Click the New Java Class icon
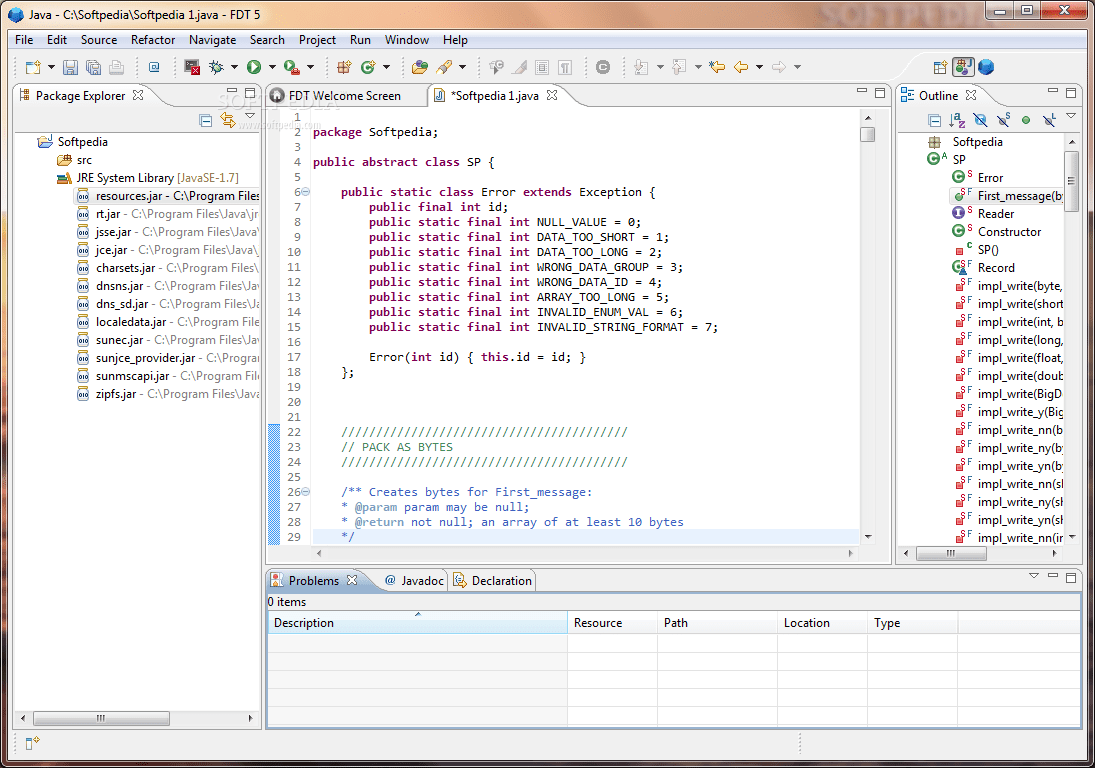The height and width of the screenshot is (768, 1095). 370,67
